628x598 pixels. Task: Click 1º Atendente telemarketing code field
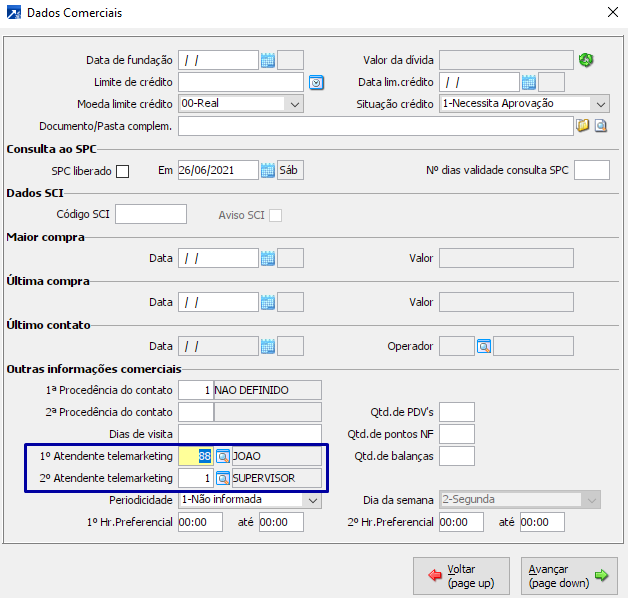point(195,457)
